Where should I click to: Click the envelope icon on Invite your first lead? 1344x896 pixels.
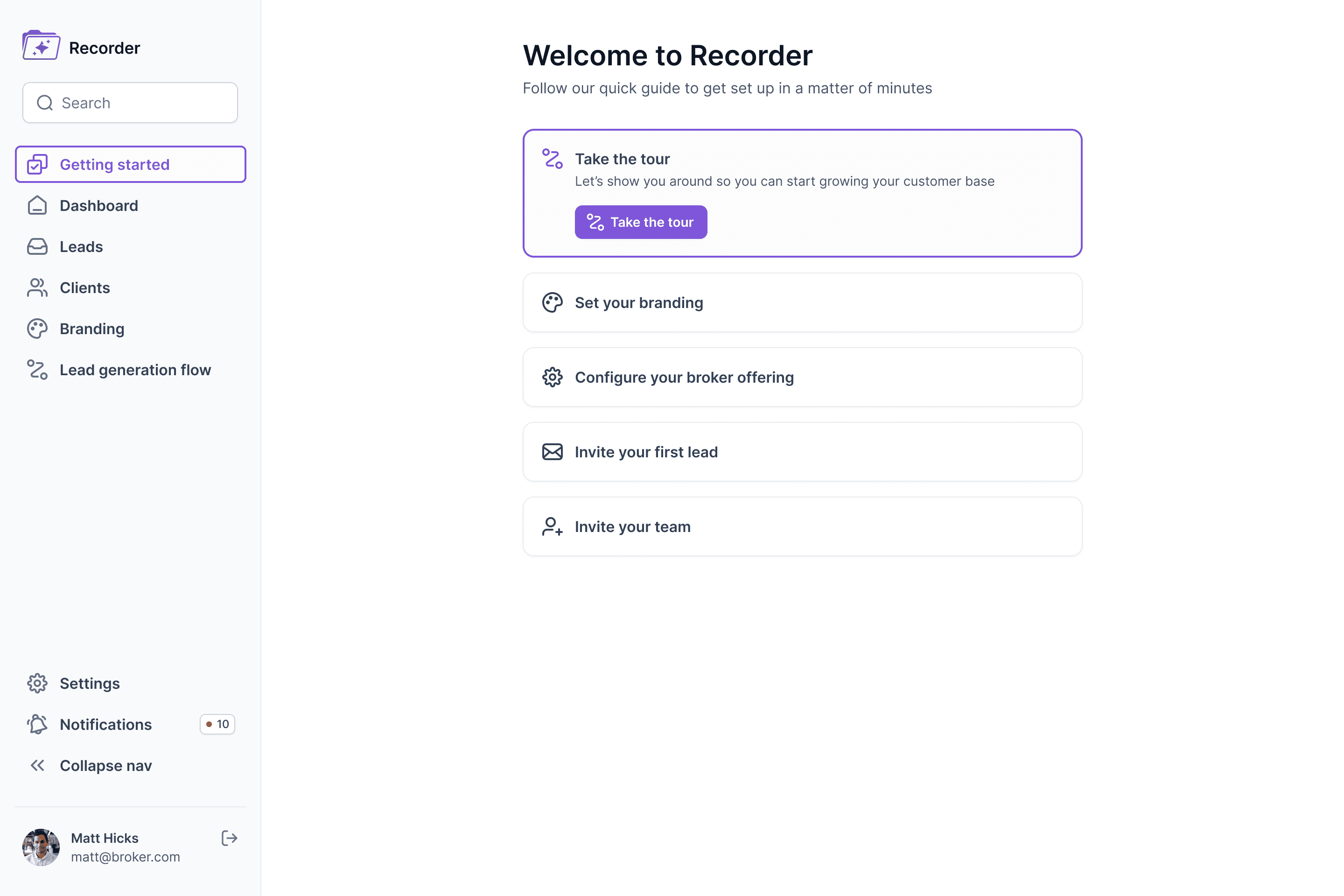point(552,451)
